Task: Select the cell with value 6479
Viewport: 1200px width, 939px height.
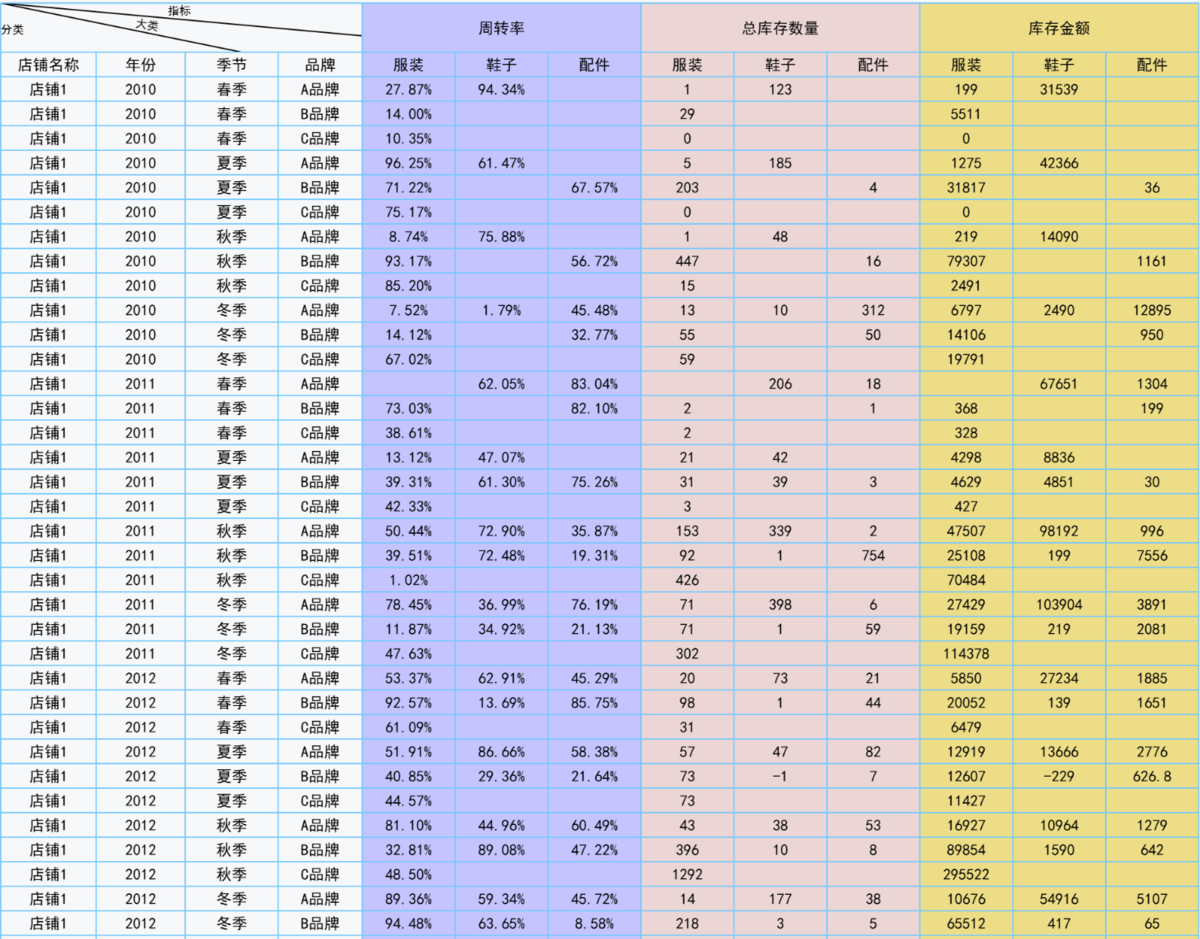Action: pyautogui.click(x=966, y=727)
